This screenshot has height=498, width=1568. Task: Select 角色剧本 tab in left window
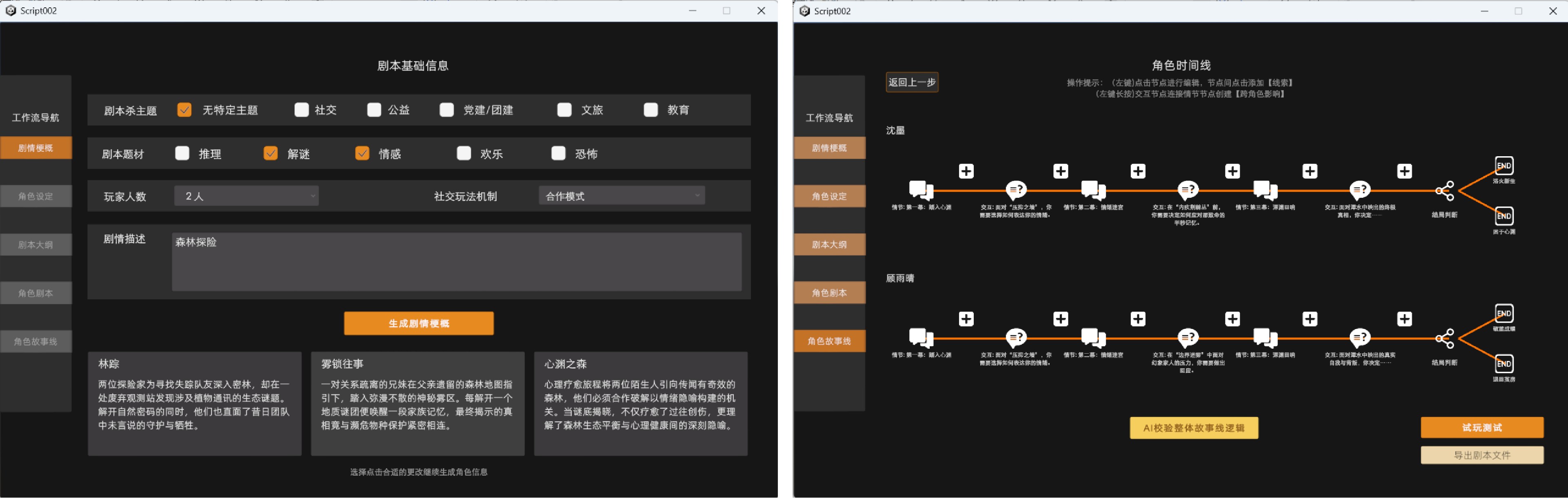tap(36, 293)
